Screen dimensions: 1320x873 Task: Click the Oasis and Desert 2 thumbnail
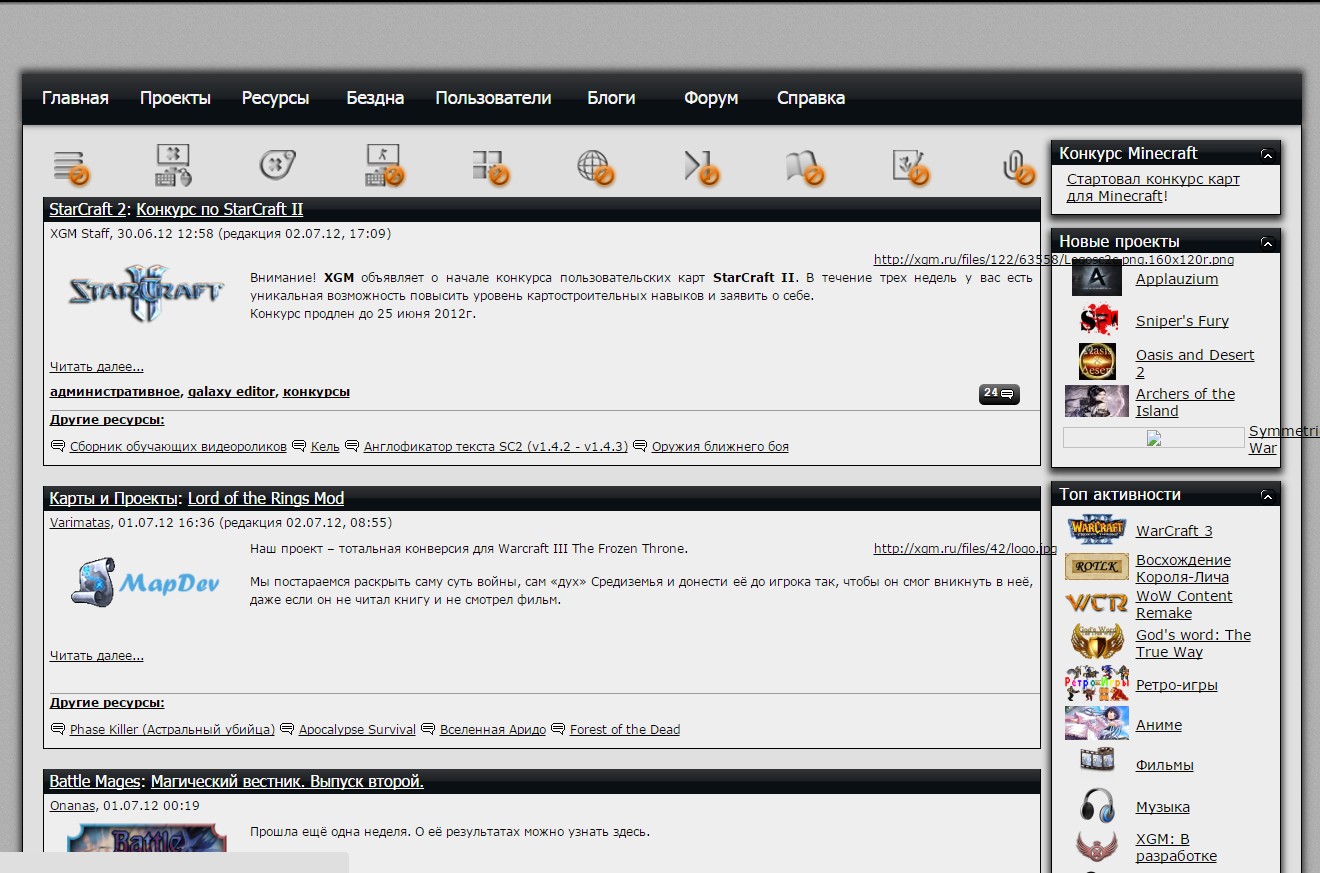tap(1097, 362)
